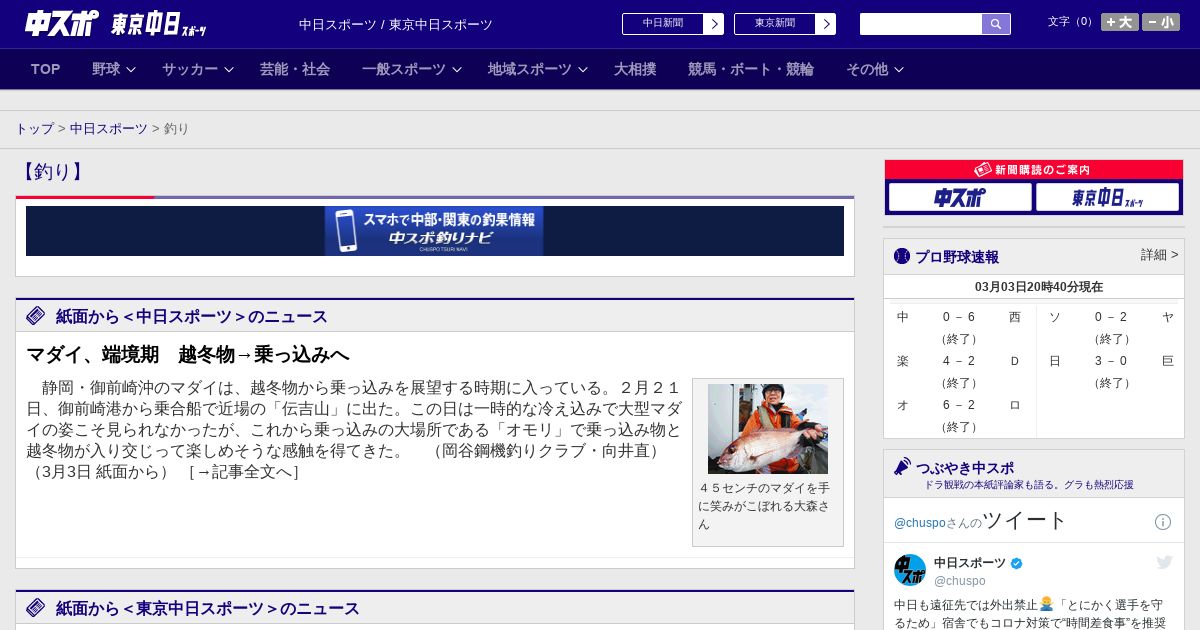The width and height of the screenshot is (1200, 630).
Task: Click the newspaper icon beside 中日スポーツ news heading
Action: [36, 316]
